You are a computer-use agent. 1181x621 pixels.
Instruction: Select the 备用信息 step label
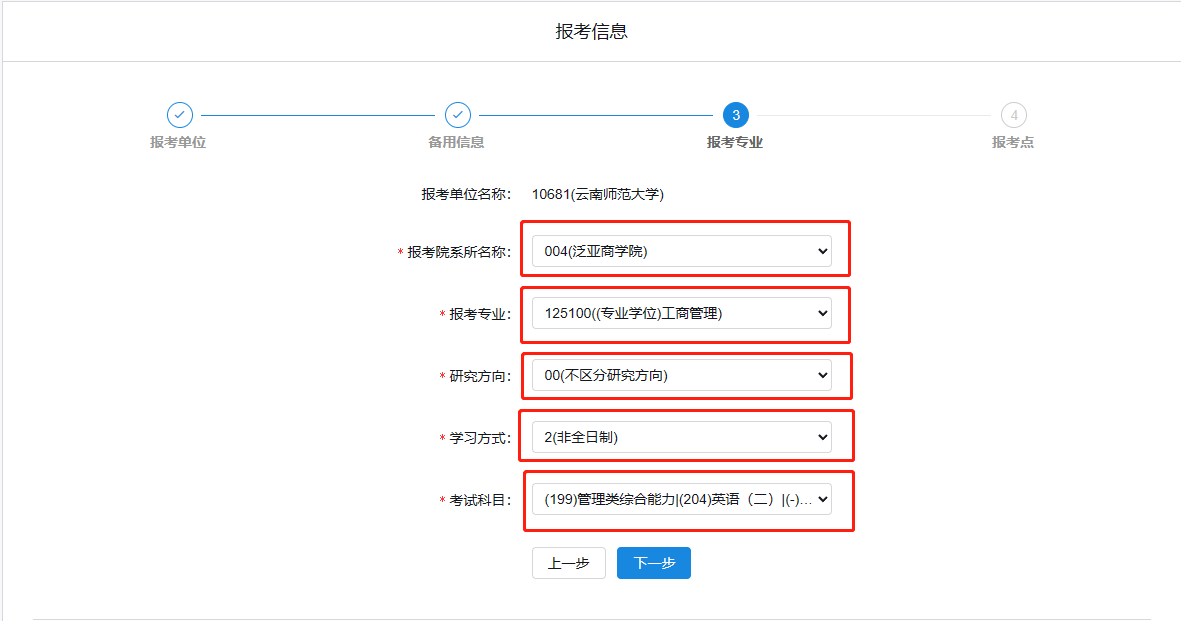point(456,142)
